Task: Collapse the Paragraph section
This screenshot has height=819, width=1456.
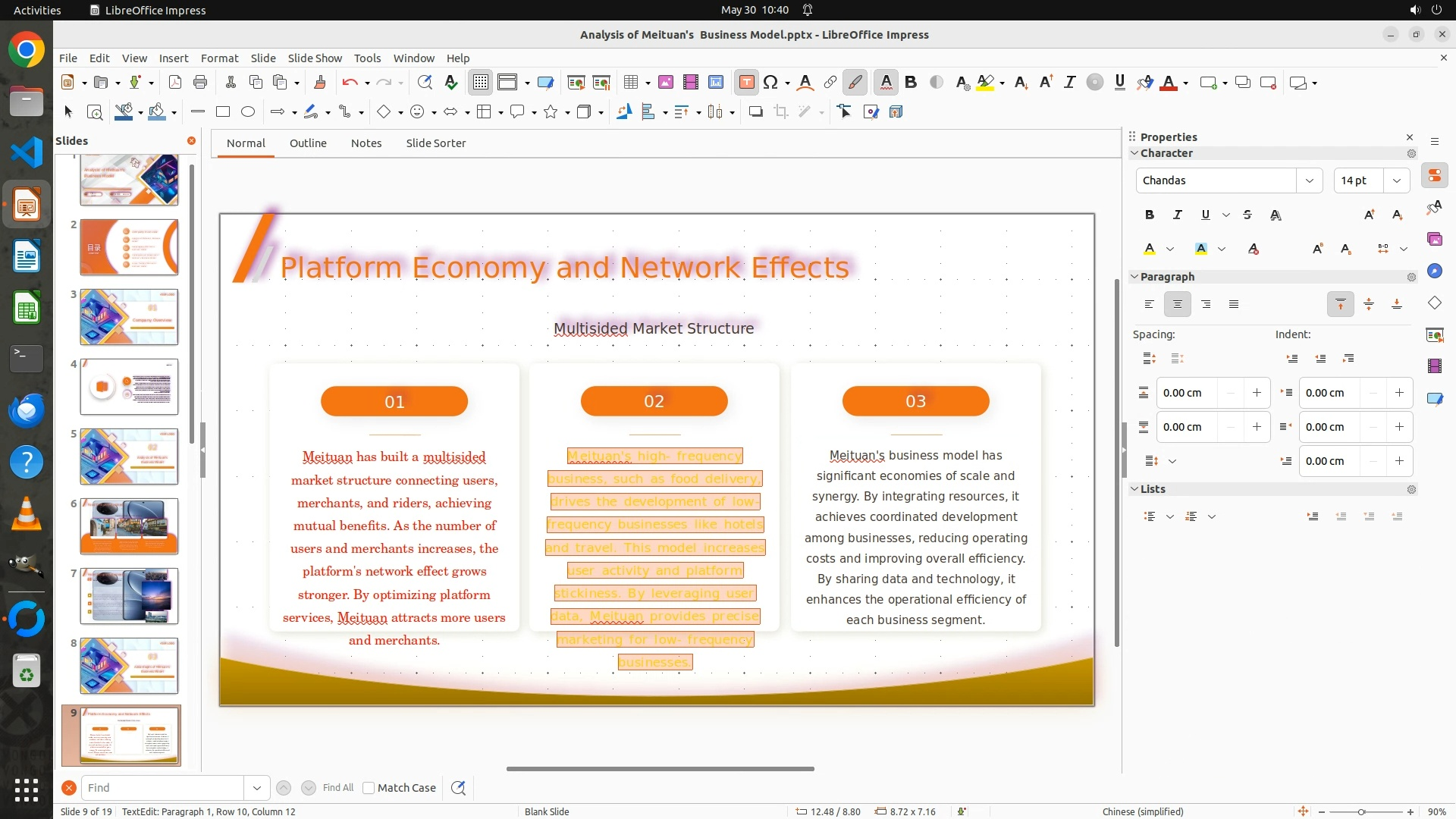Action: point(1134,277)
